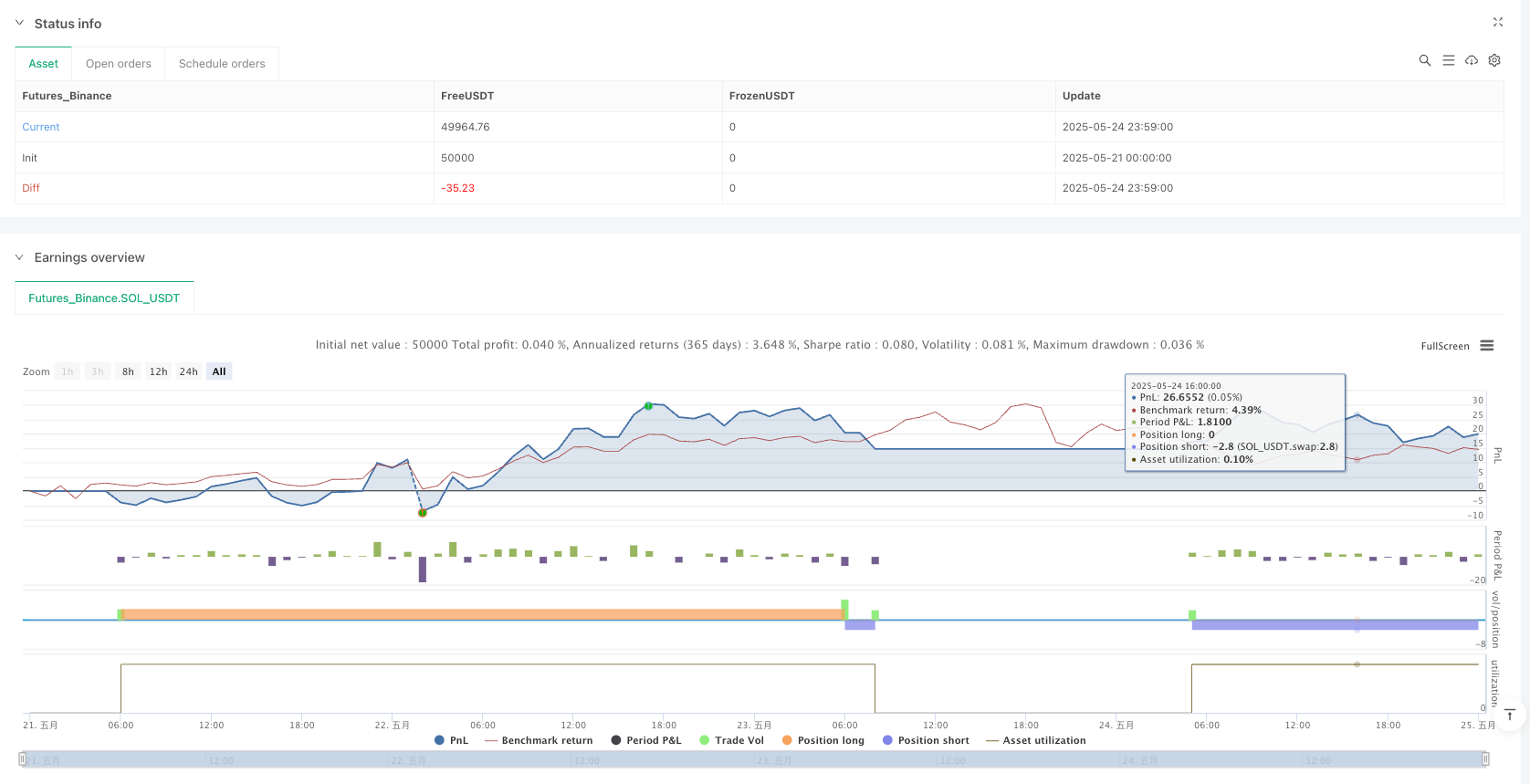Open the chart hamburger menu icon
The width and height of the screenshot is (1530, 784).
point(1487,346)
